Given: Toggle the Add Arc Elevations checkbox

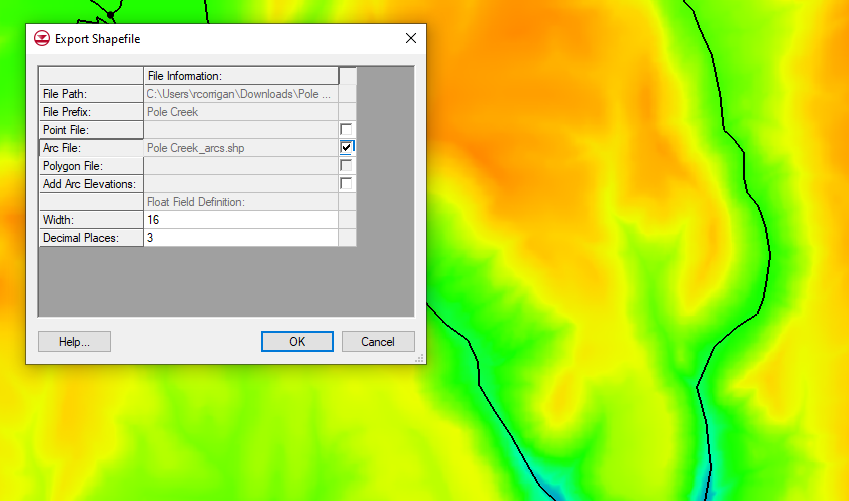Looking at the screenshot, I should coord(346,183).
